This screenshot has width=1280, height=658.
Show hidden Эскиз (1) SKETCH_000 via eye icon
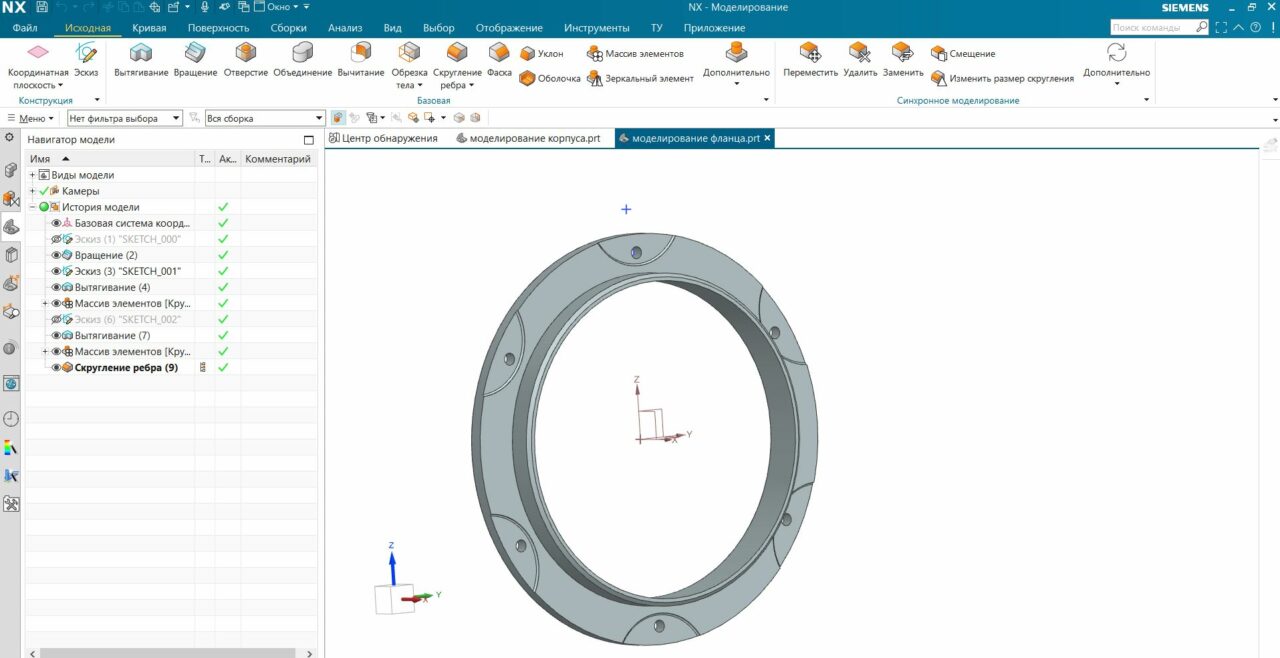click(57, 240)
